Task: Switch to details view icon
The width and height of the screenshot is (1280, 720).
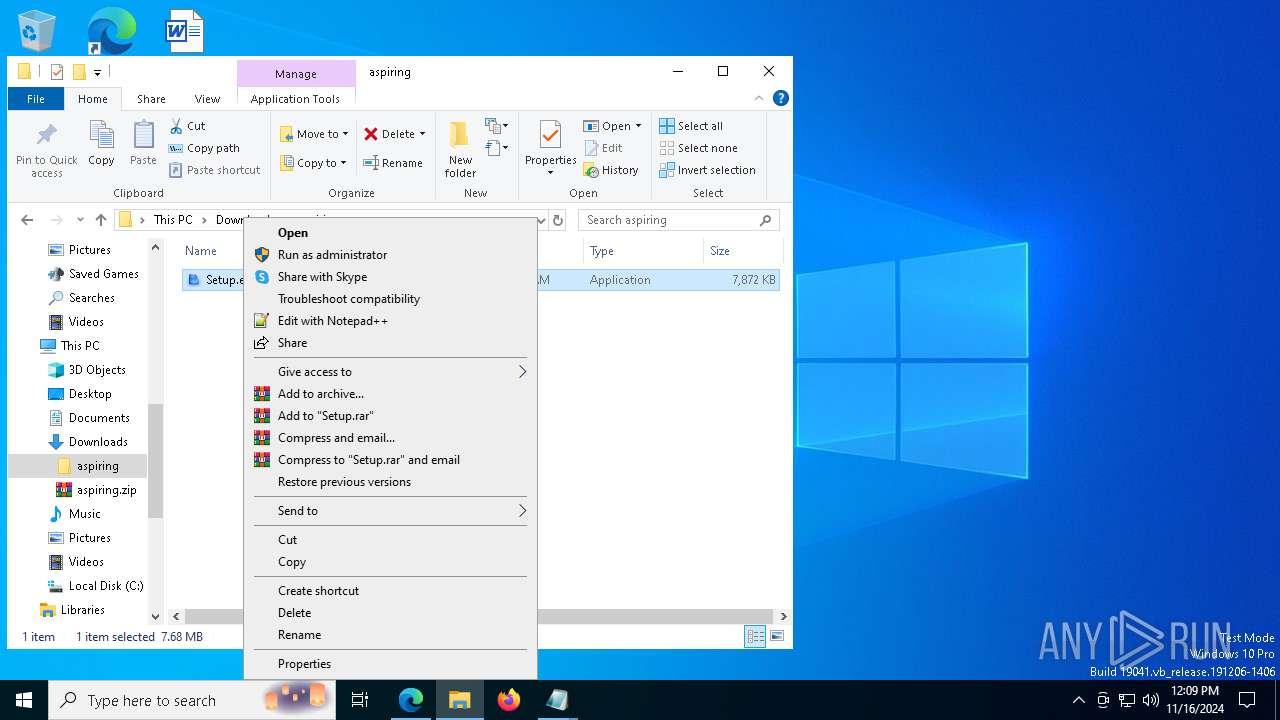Action: [x=756, y=636]
